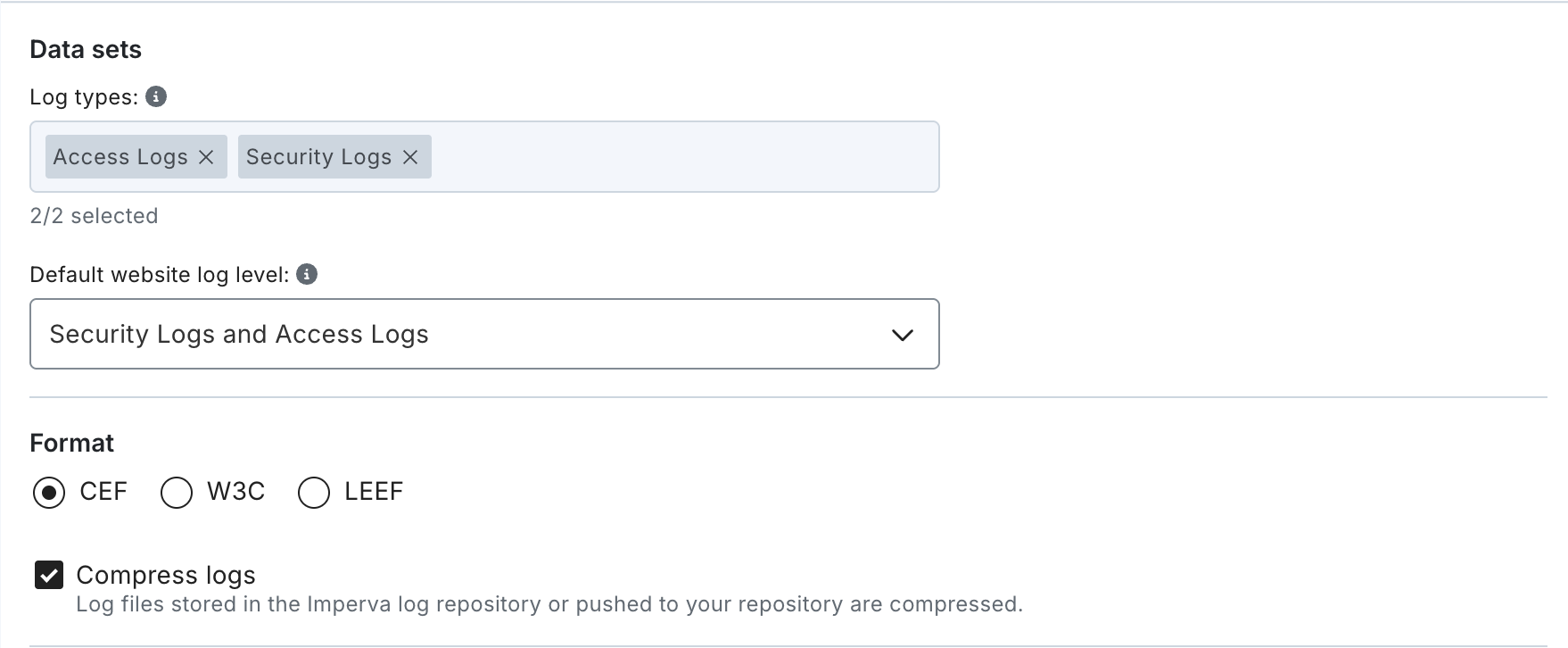Click the '2/2 selected' status text
Screen dimensions: 1568x648
pyautogui.click(x=94, y=215)
